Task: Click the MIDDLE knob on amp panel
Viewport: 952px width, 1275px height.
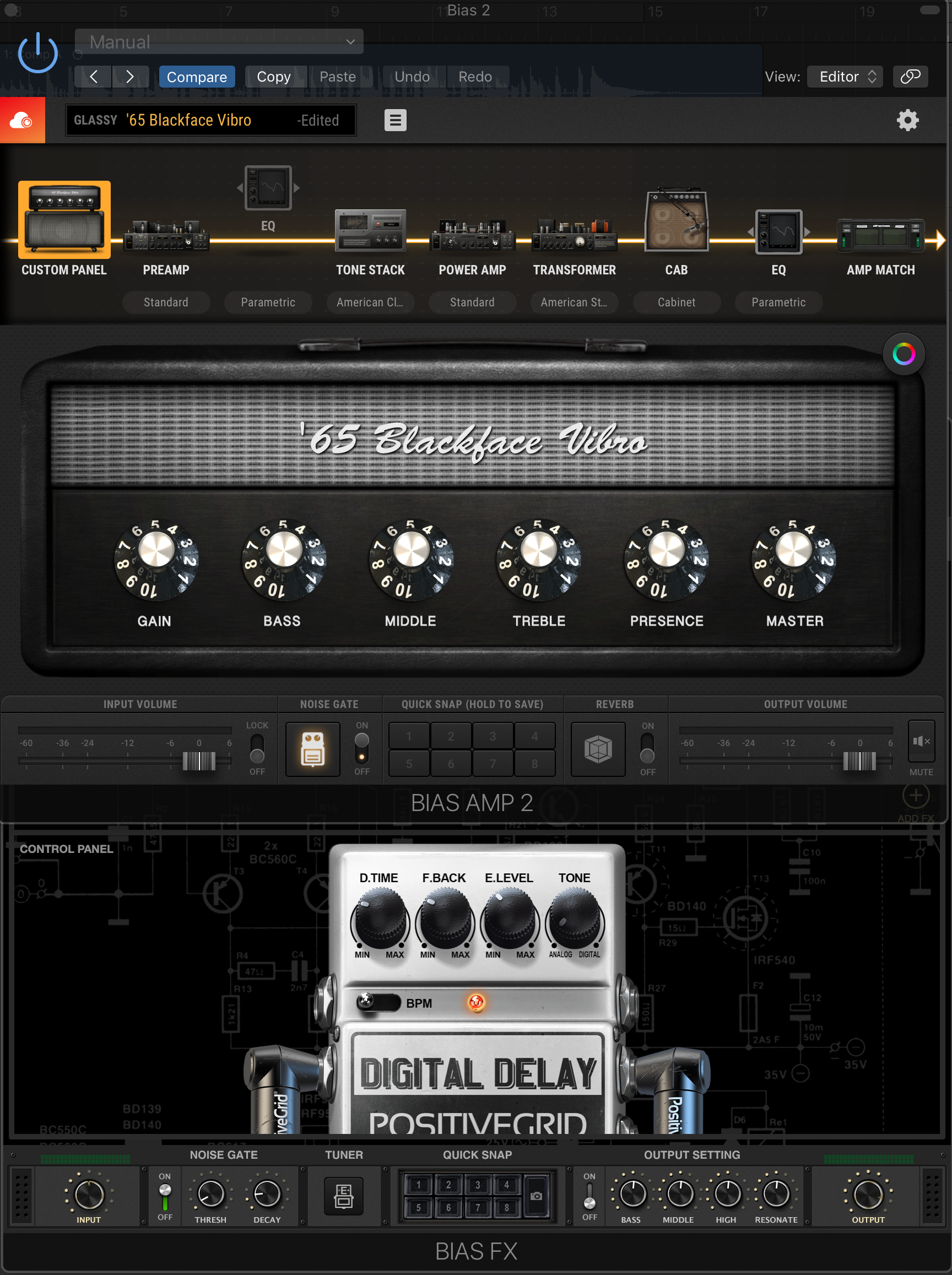Action: (x=411, y=559)
